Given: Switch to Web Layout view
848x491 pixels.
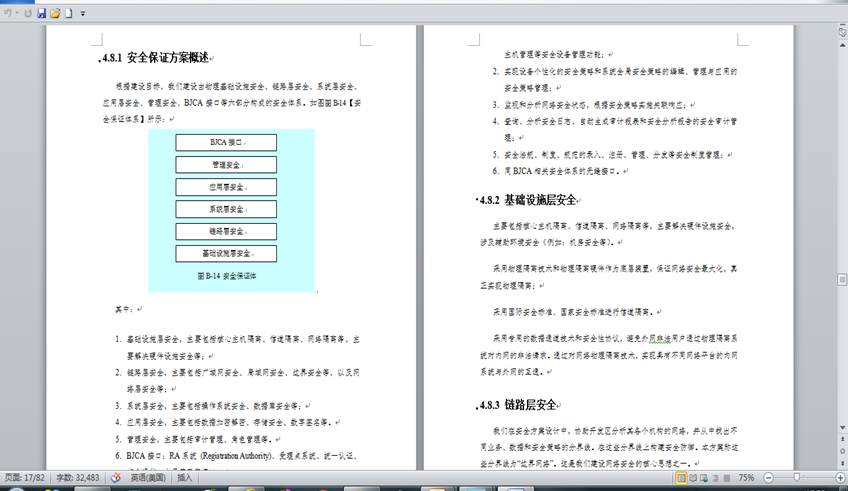Looking at the screenshot, I should 704,478.
